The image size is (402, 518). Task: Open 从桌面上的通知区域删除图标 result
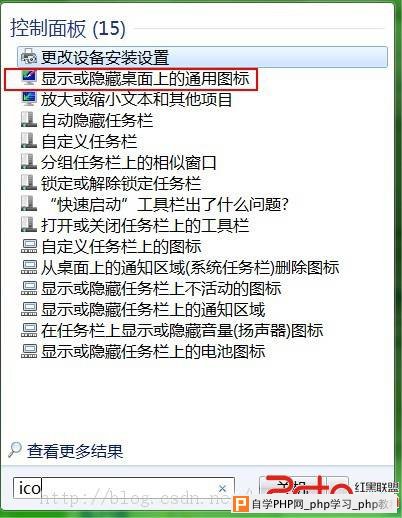pos(190,267)
